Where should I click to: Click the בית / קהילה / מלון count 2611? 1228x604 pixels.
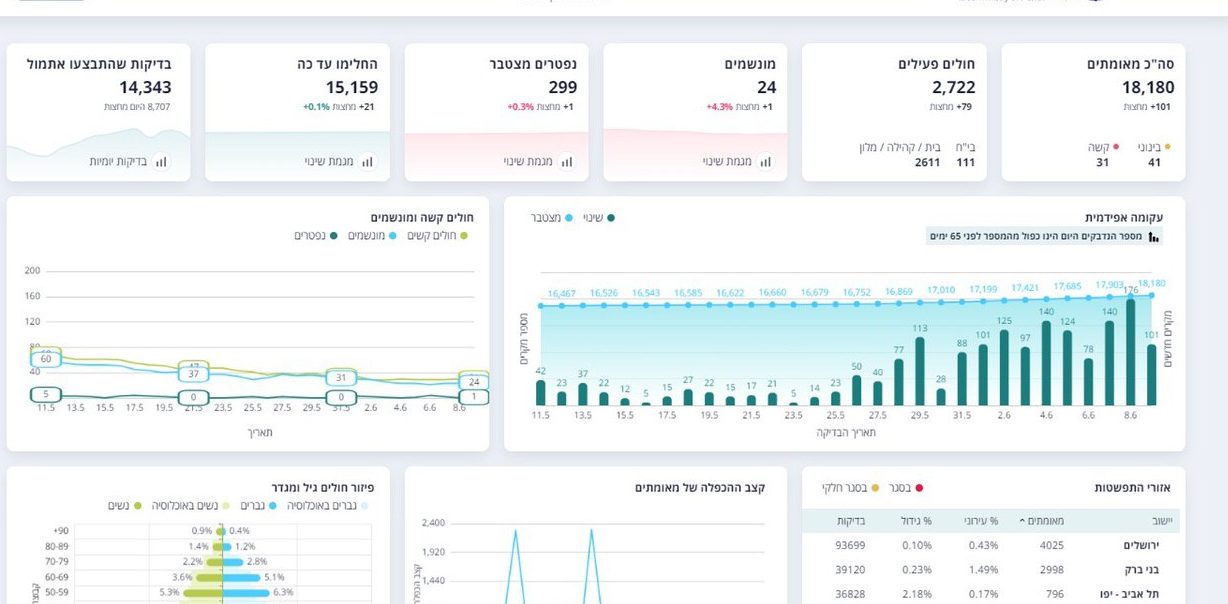click(x=927, y=162)
